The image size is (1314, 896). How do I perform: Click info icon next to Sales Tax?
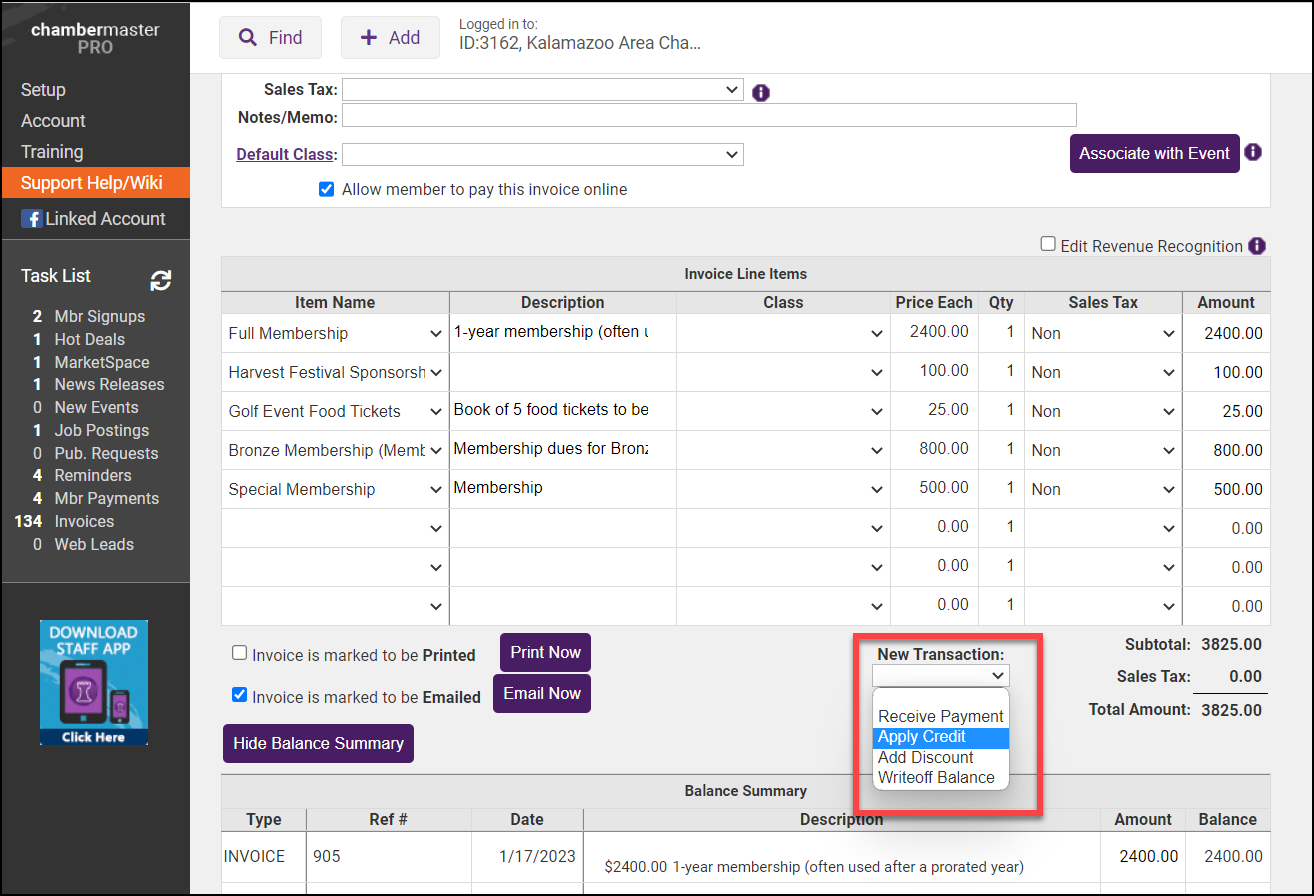[760, 93]
